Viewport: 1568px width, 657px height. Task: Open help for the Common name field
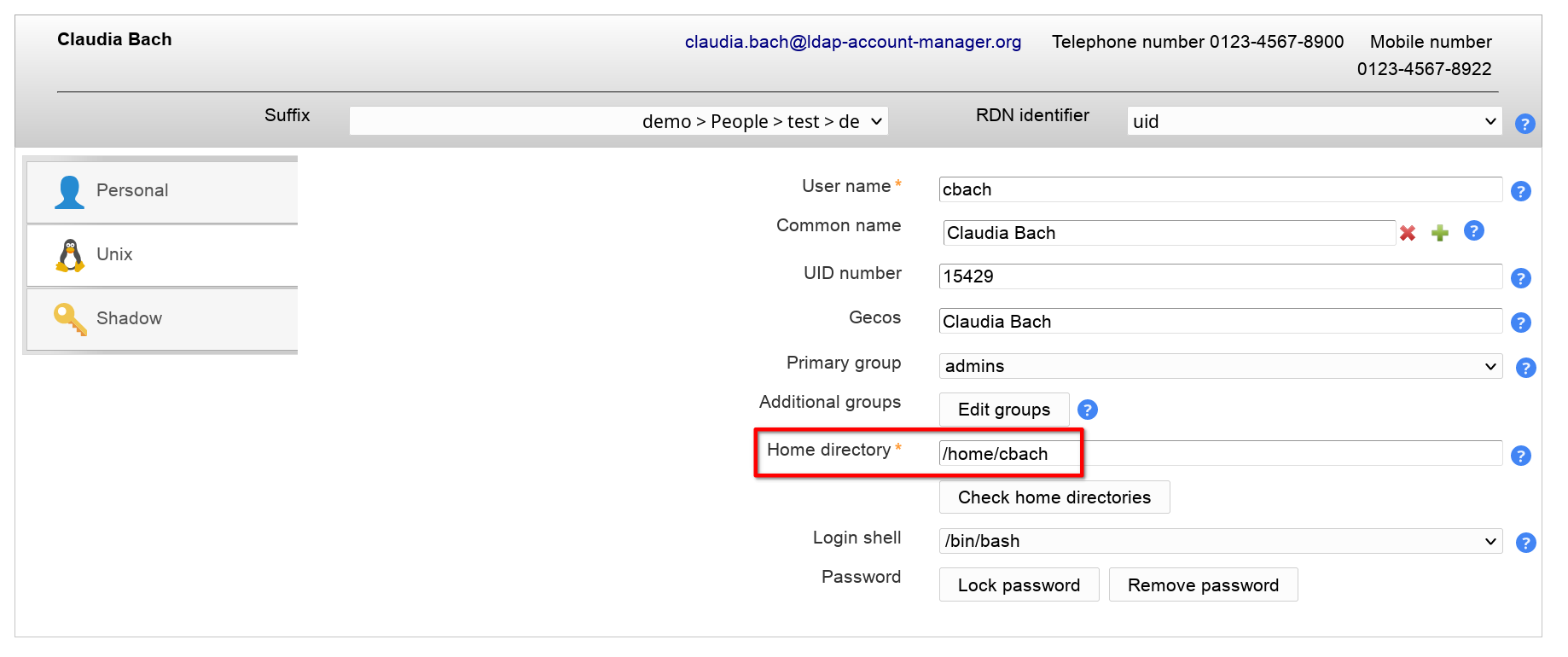pyautogui.click(x=1473, y=231)
